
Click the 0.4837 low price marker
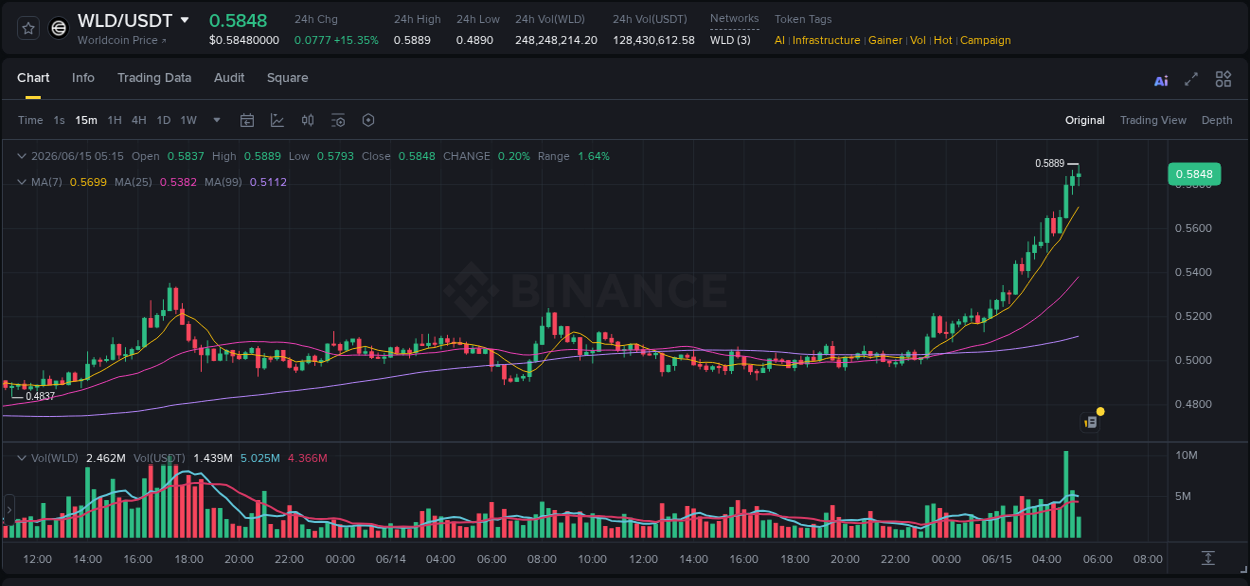pyautogui.click(x=40, y=396)
